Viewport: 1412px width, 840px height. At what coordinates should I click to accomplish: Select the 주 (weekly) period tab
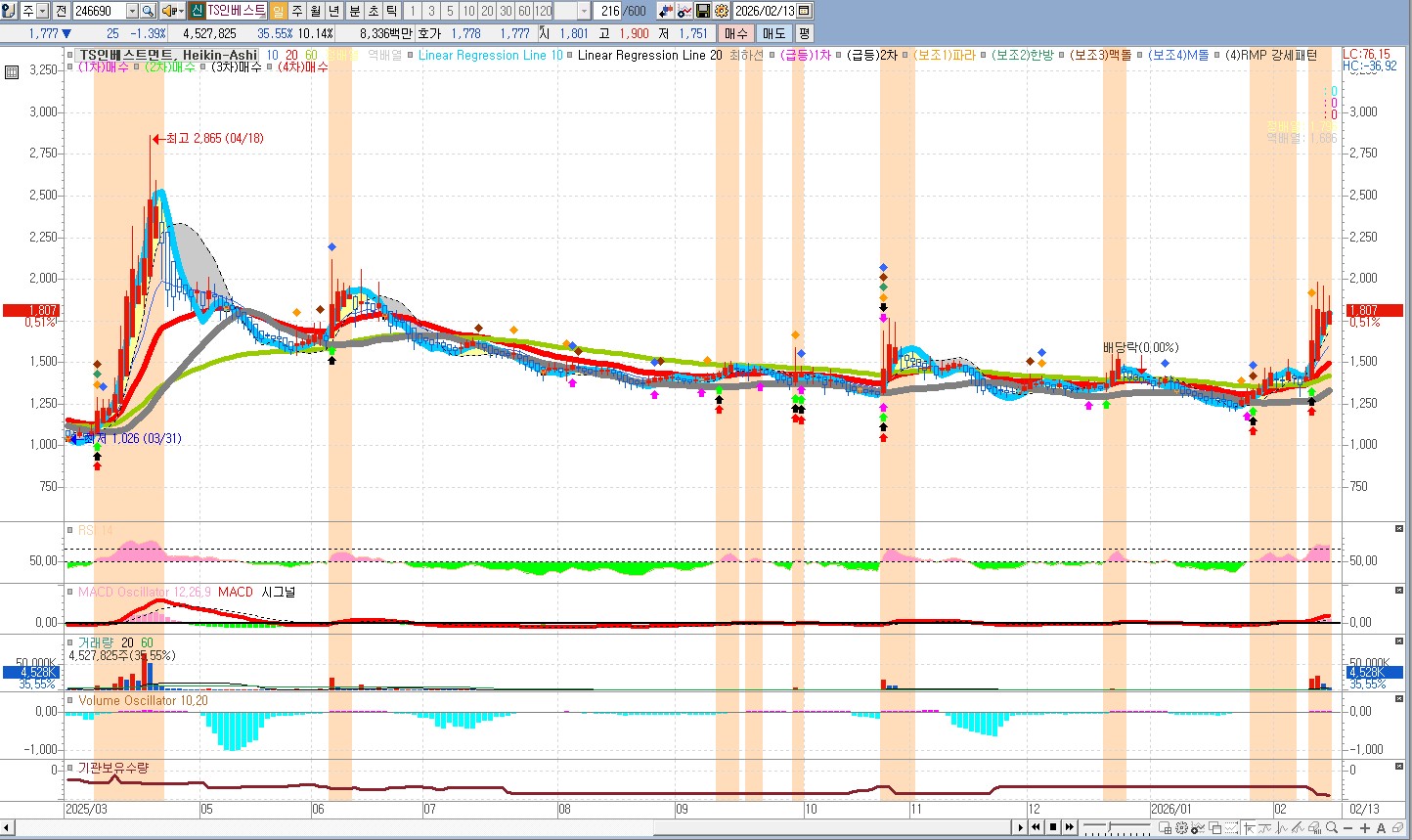click(x=296, y=11)
